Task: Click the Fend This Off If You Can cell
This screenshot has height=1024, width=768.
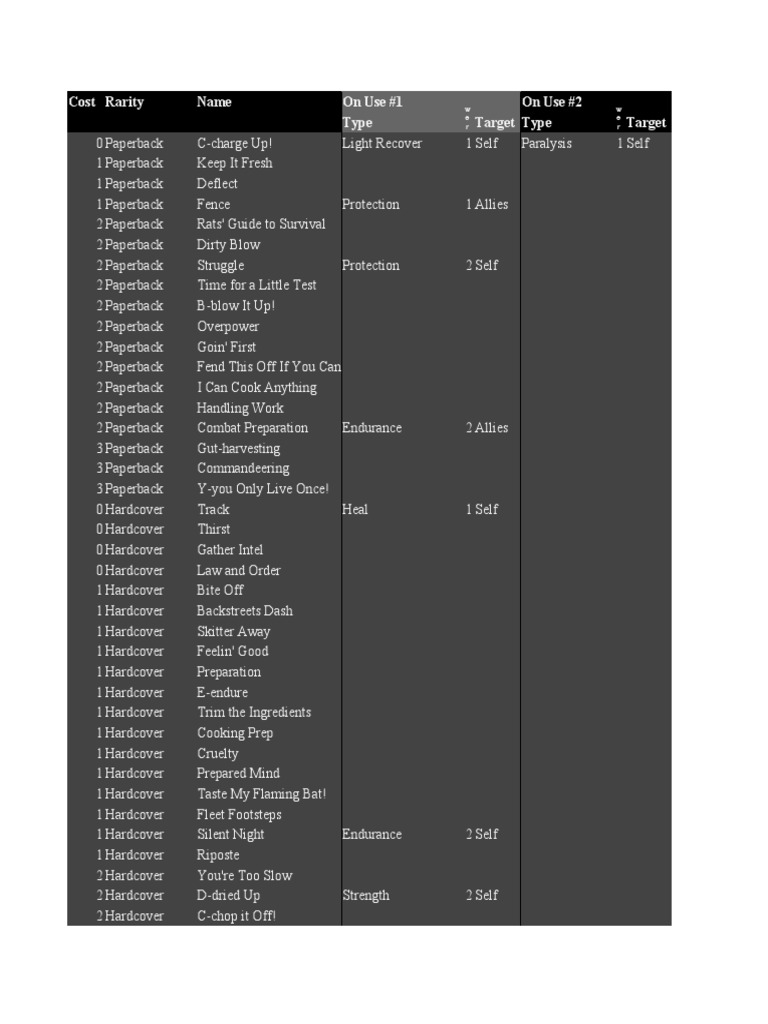Action: click(x=268, y=367)
